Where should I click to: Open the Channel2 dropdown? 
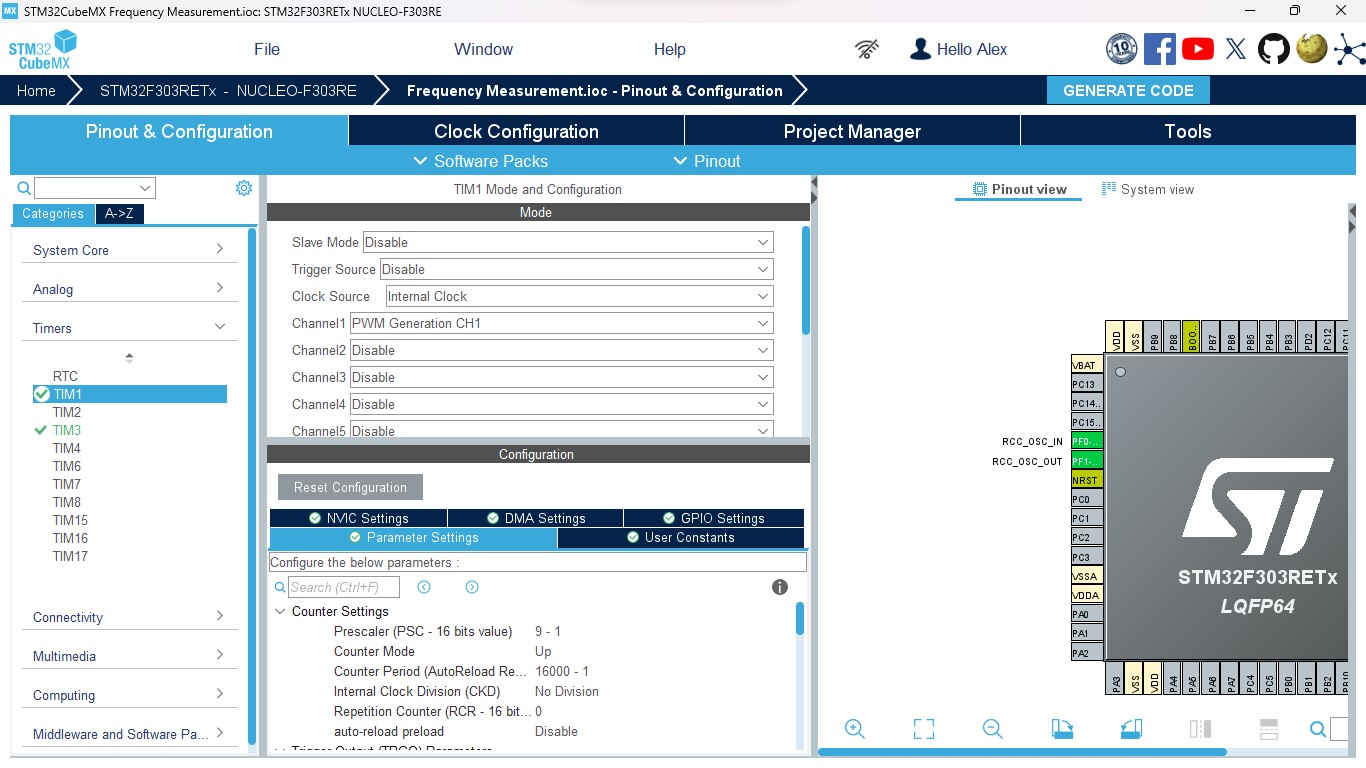click(x=561, y=350)
